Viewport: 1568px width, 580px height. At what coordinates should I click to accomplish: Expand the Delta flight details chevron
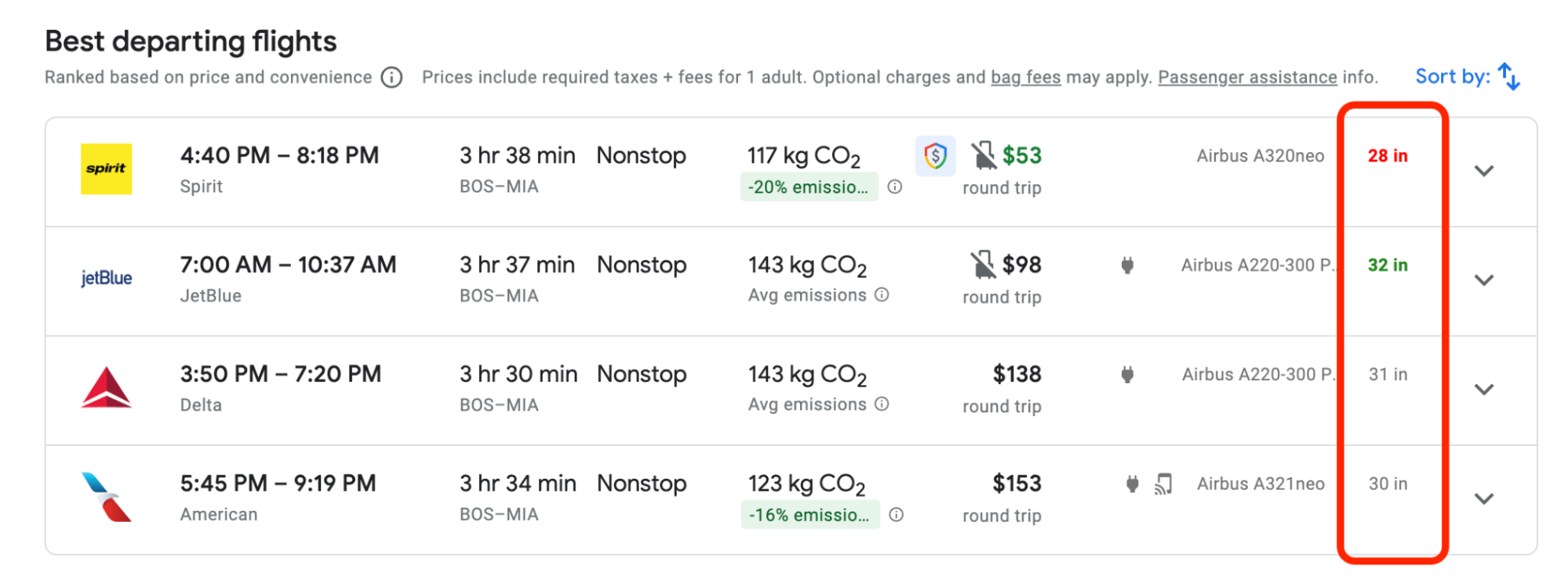coord(1483,390)
